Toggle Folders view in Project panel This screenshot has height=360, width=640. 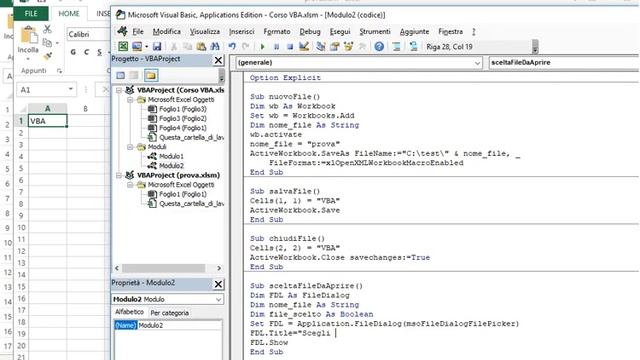coord(151,76)
